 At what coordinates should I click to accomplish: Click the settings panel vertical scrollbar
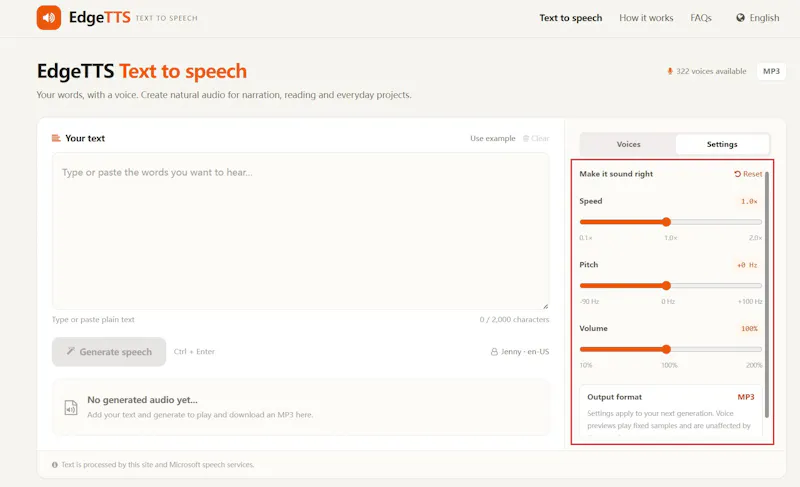click(766, 295)
